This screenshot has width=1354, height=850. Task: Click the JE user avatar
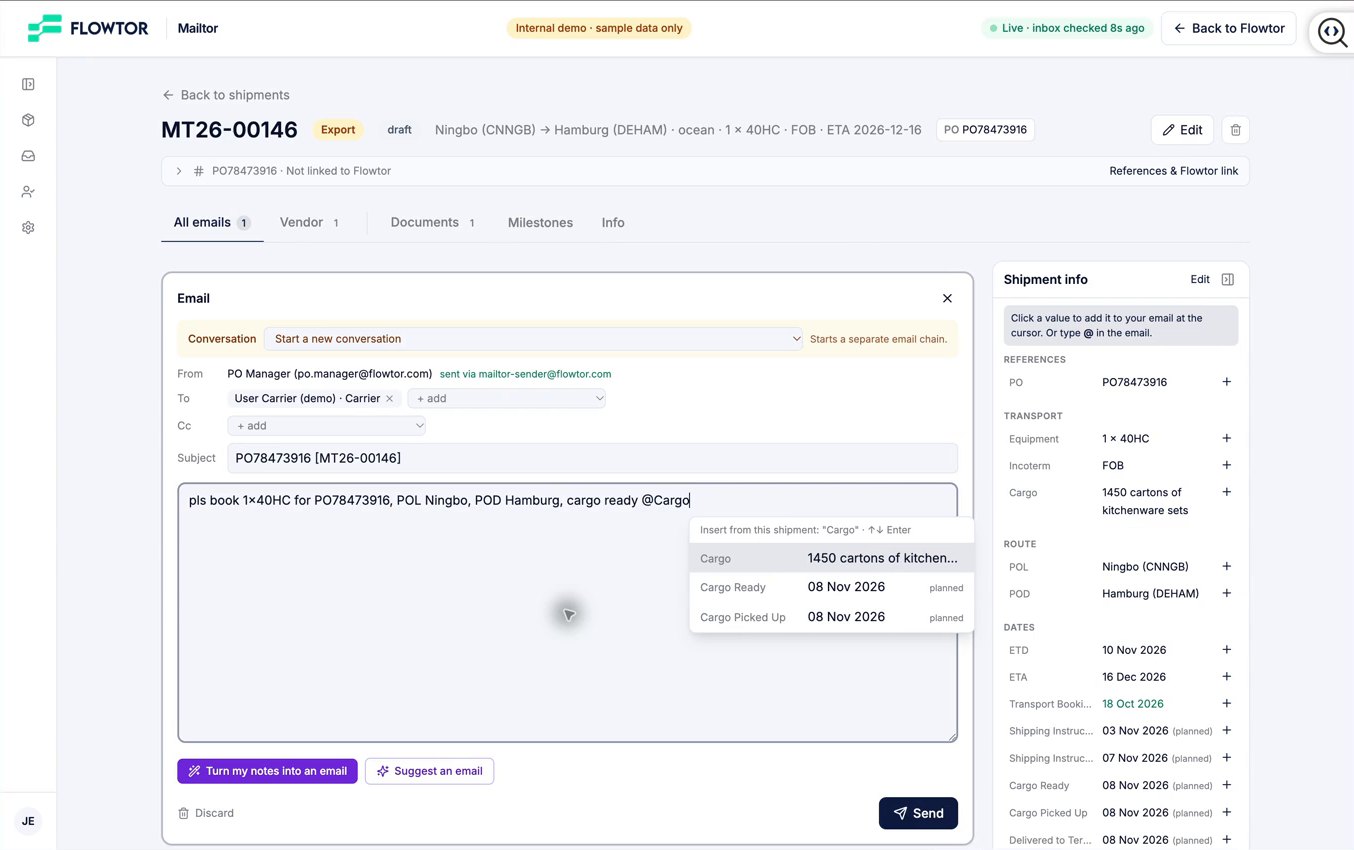[x=28, y=821]
